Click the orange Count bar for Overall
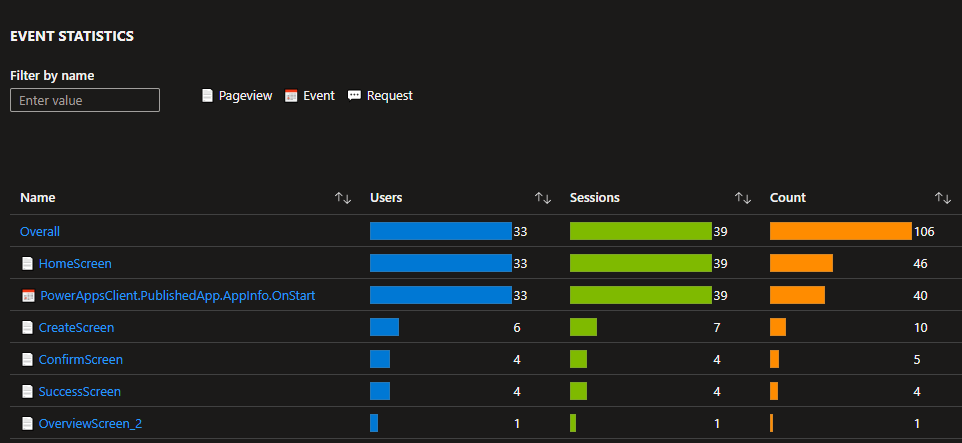 840,231
